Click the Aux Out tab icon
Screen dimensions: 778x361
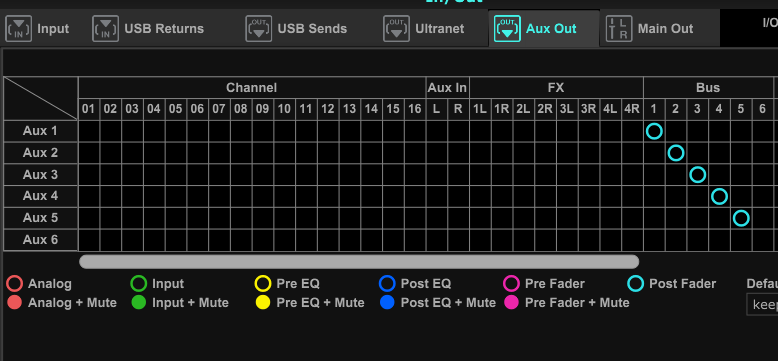(x=507, y=29)
